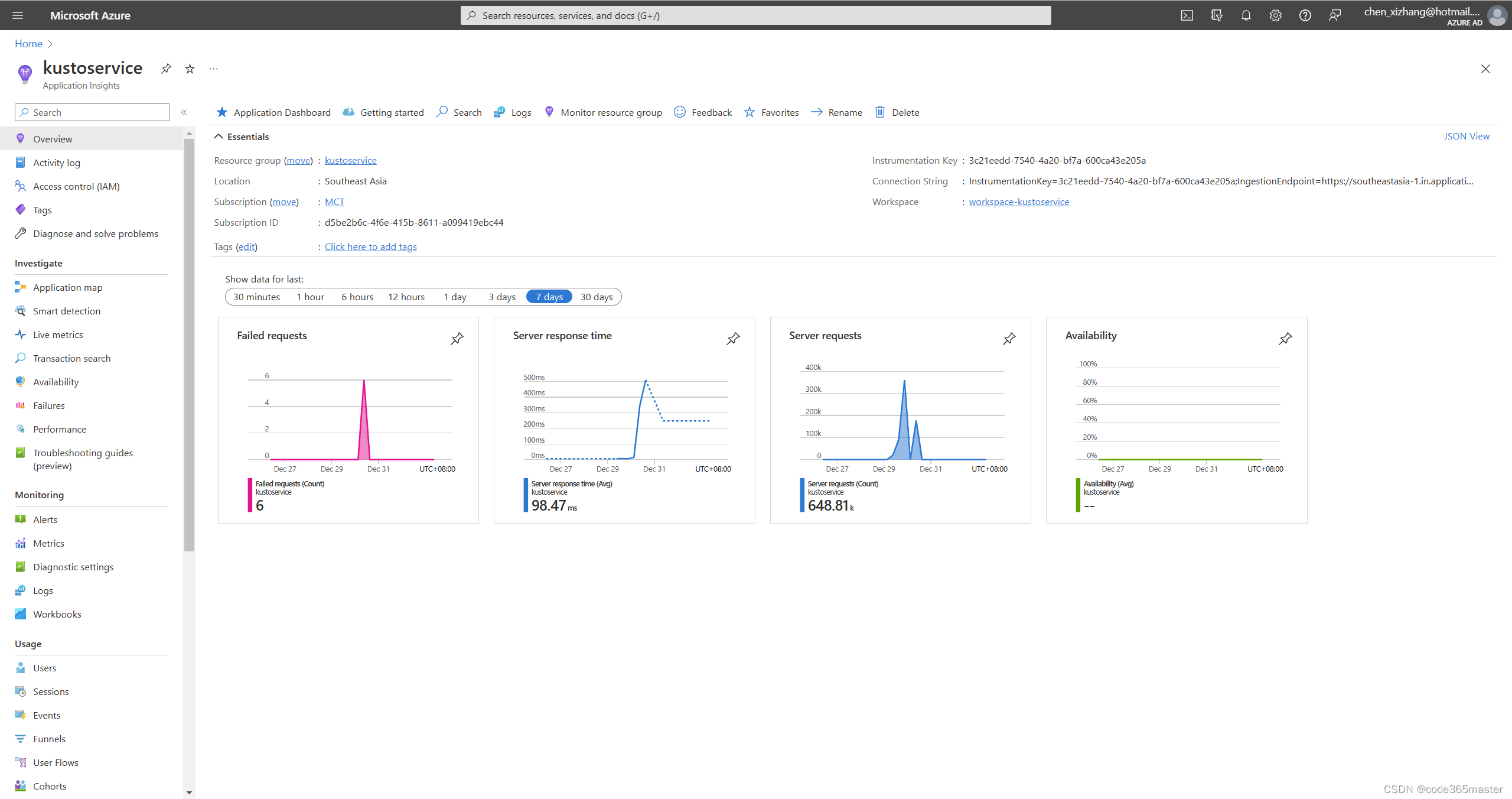Viewport: 1512px width, 799px height.
Task: Open the notifications bell
Action: point(1246,15)
